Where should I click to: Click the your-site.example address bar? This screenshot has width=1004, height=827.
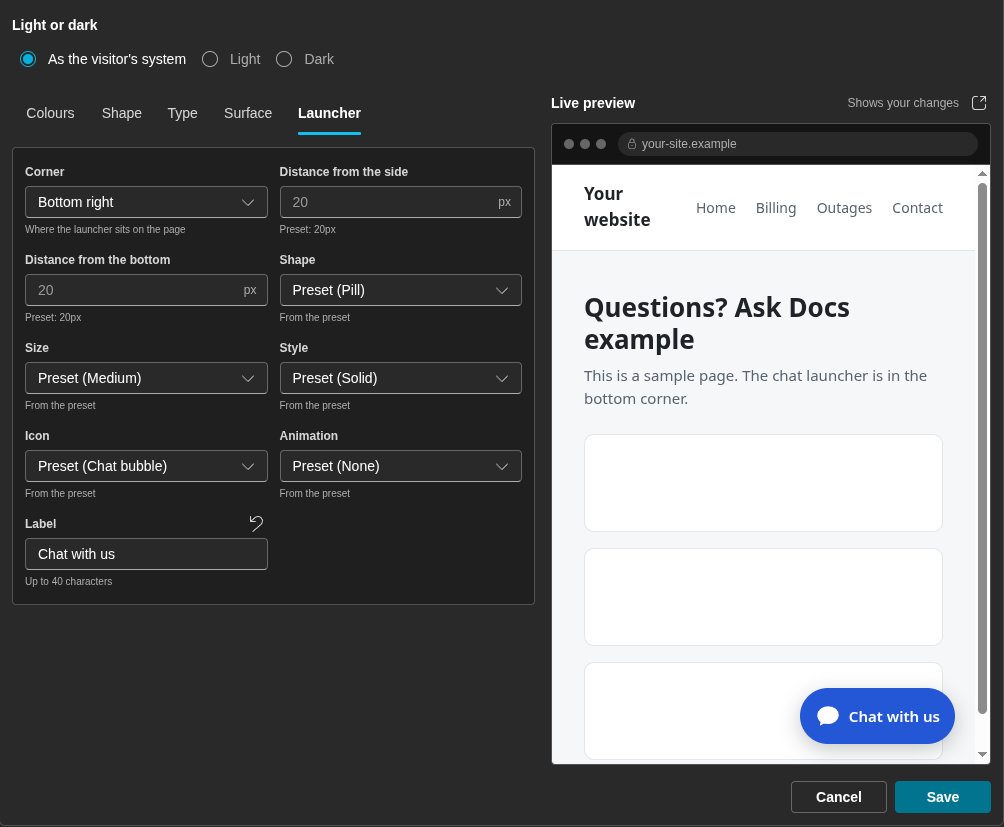click(798, 144)
